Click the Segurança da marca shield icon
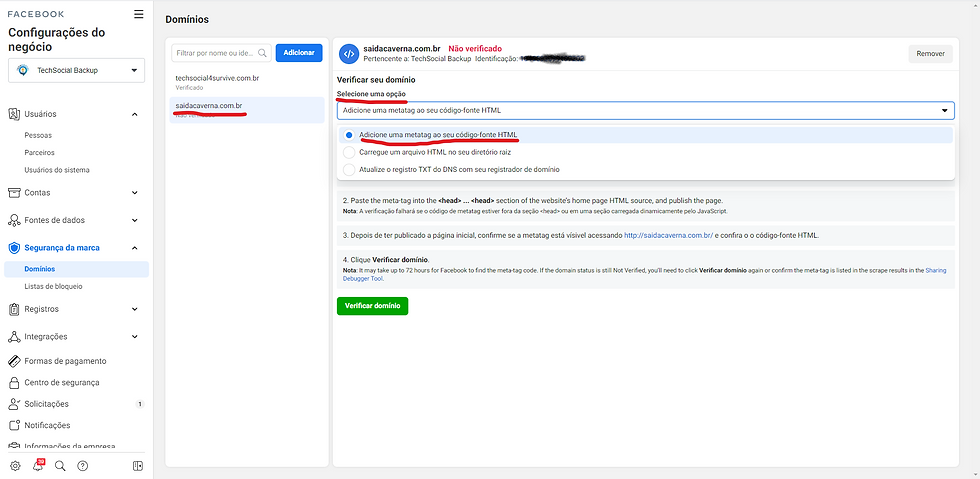 pos(14,248)
